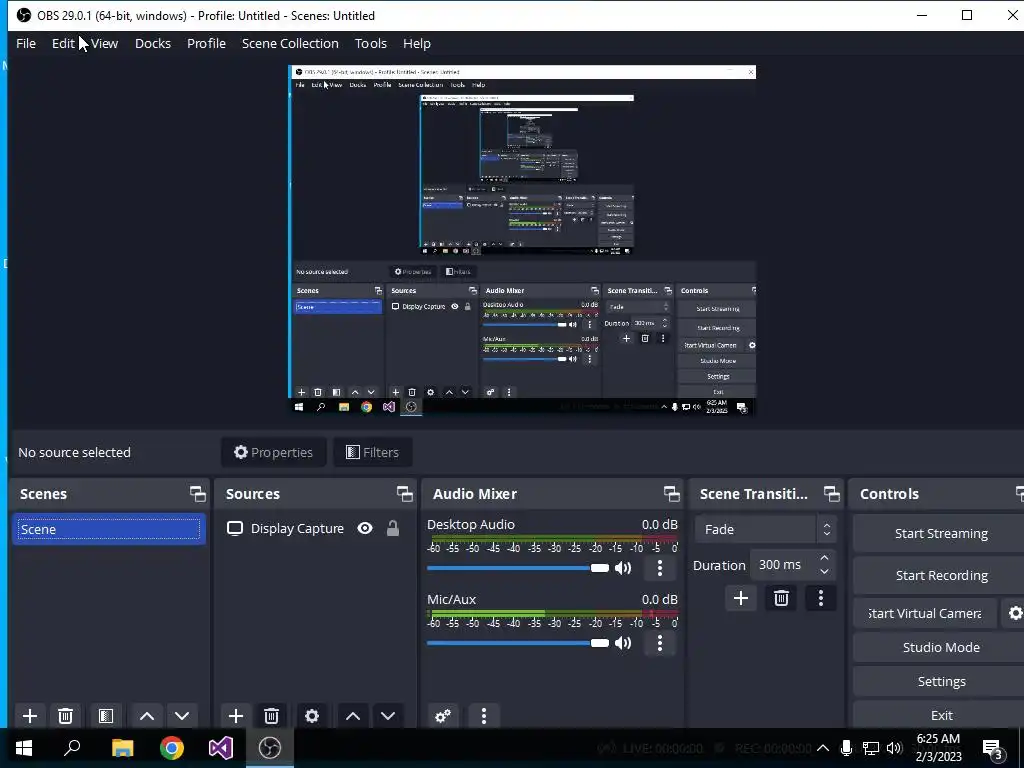Open system volume tray icon

point(894,748)
